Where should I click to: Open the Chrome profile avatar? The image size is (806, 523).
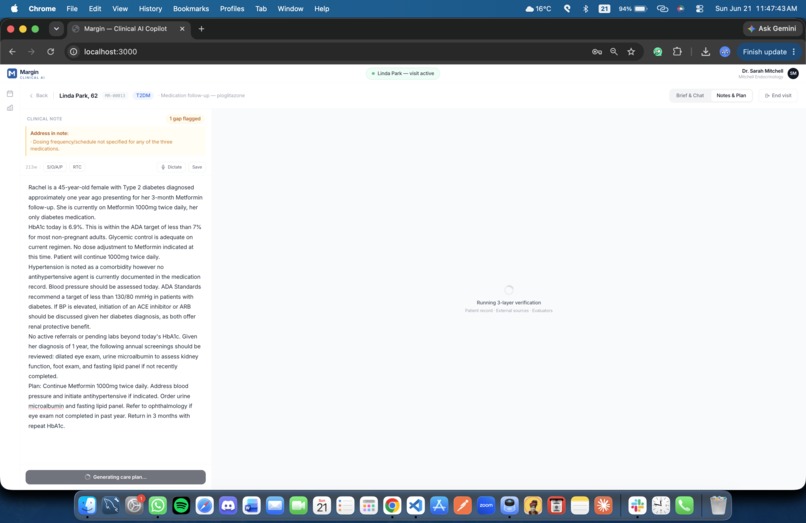click(x=725, y=51)
